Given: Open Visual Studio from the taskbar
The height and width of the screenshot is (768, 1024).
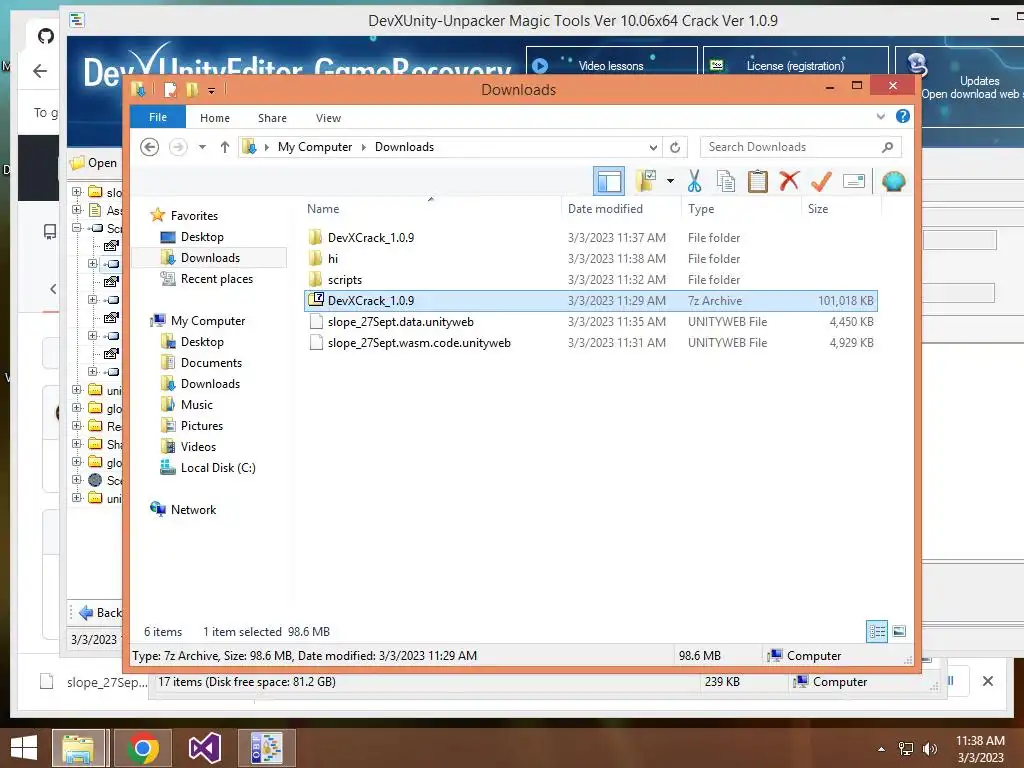Looking at the screenshot, I should 204,748.
